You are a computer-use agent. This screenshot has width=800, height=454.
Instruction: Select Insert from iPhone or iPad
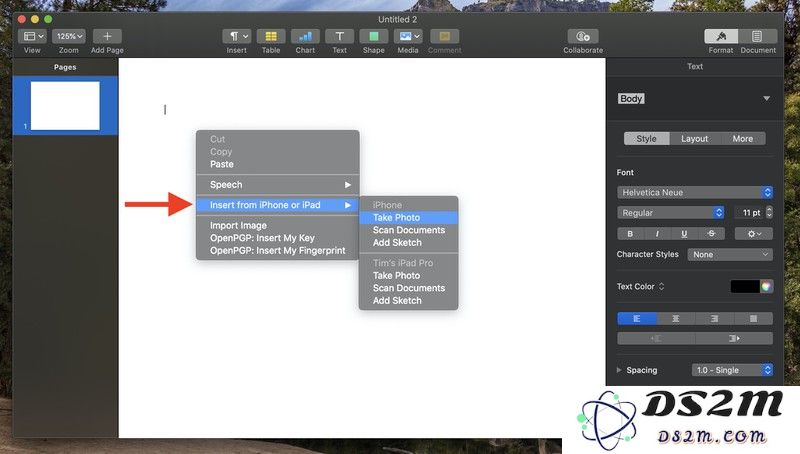pyautogui.click(x=278, y=205)
